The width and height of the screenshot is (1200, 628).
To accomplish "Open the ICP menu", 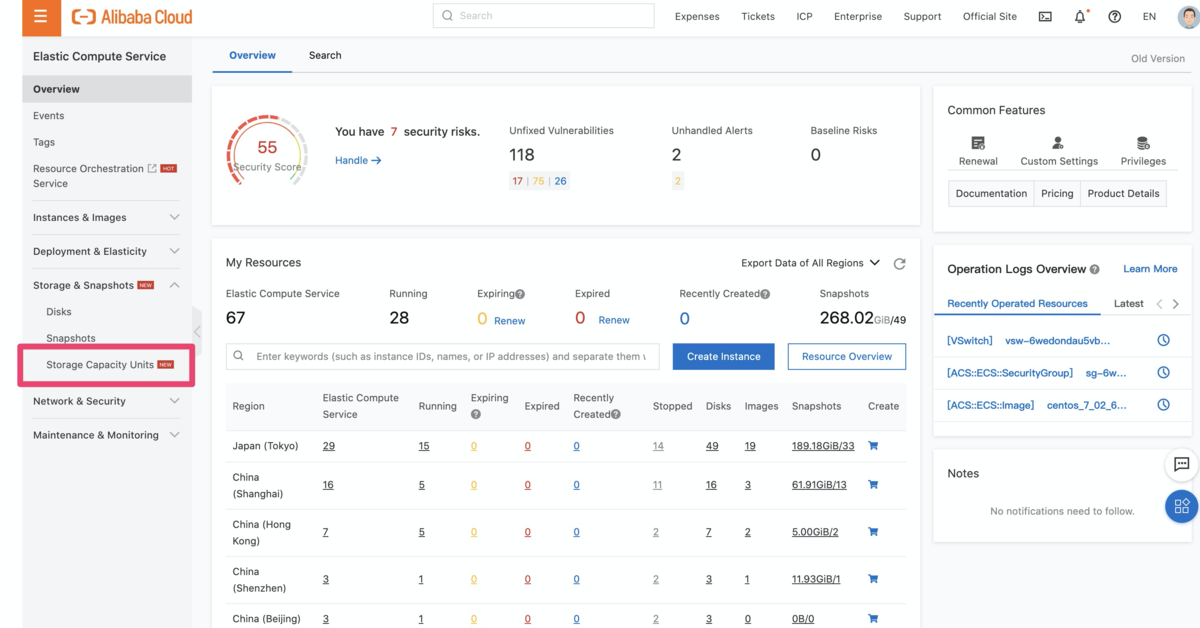I will click(805, 17).
